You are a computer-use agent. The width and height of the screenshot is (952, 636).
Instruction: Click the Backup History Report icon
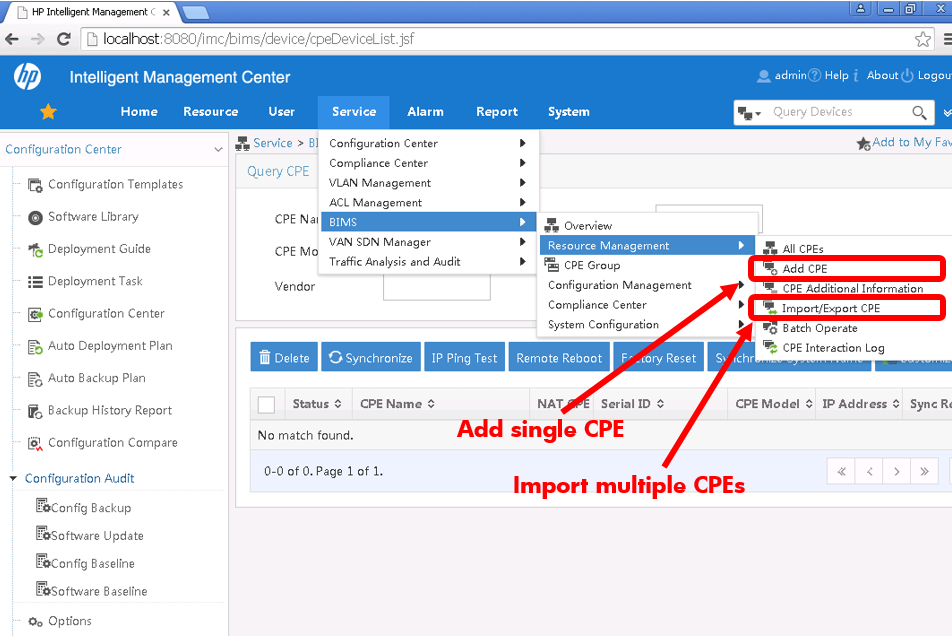pos(35,411)
